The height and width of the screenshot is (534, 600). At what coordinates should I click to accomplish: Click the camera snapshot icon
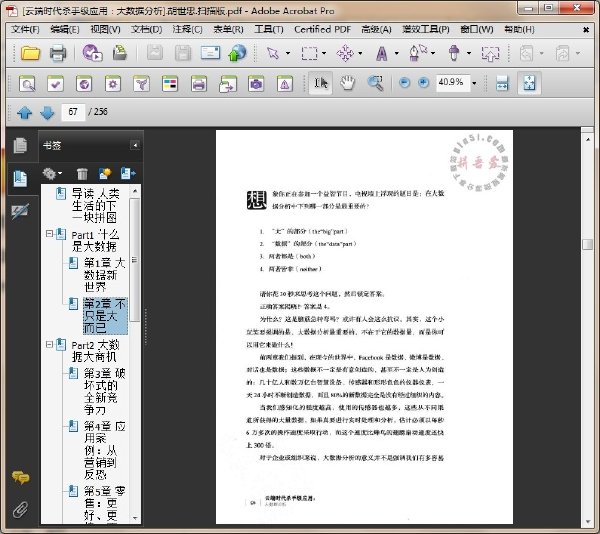pos(256,83)
